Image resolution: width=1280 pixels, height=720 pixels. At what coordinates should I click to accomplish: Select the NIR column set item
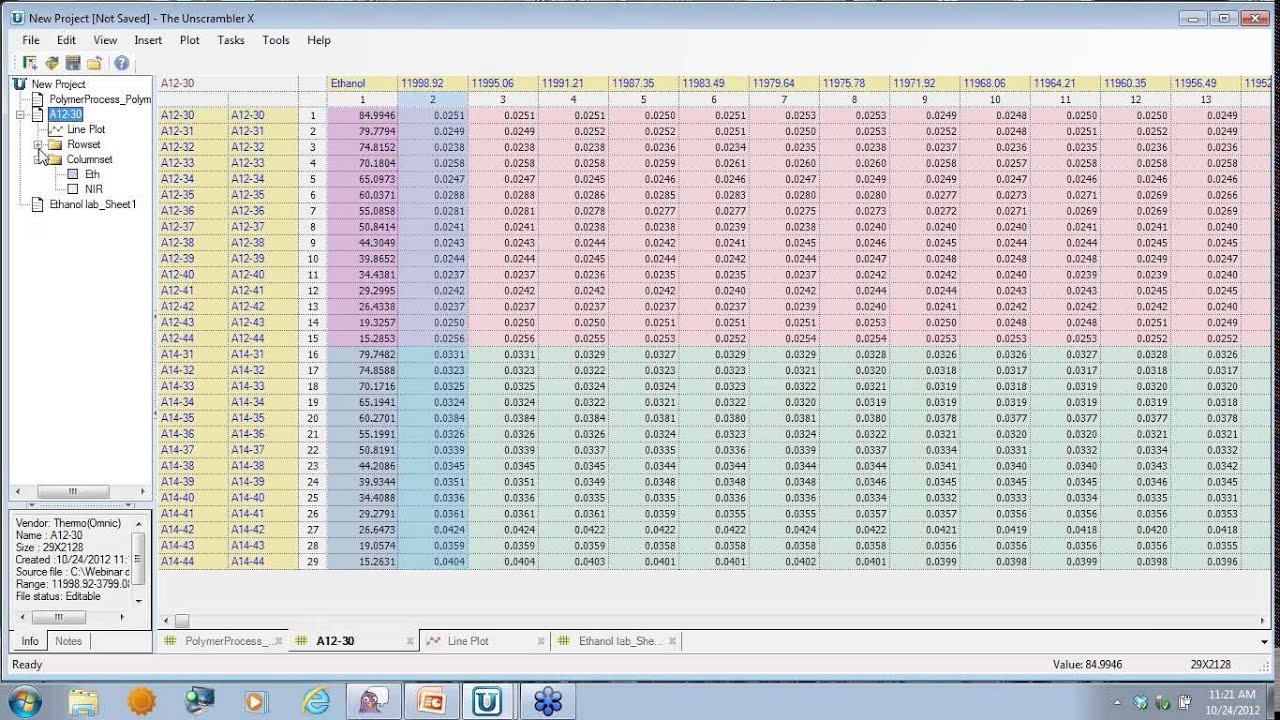point(94,189)
